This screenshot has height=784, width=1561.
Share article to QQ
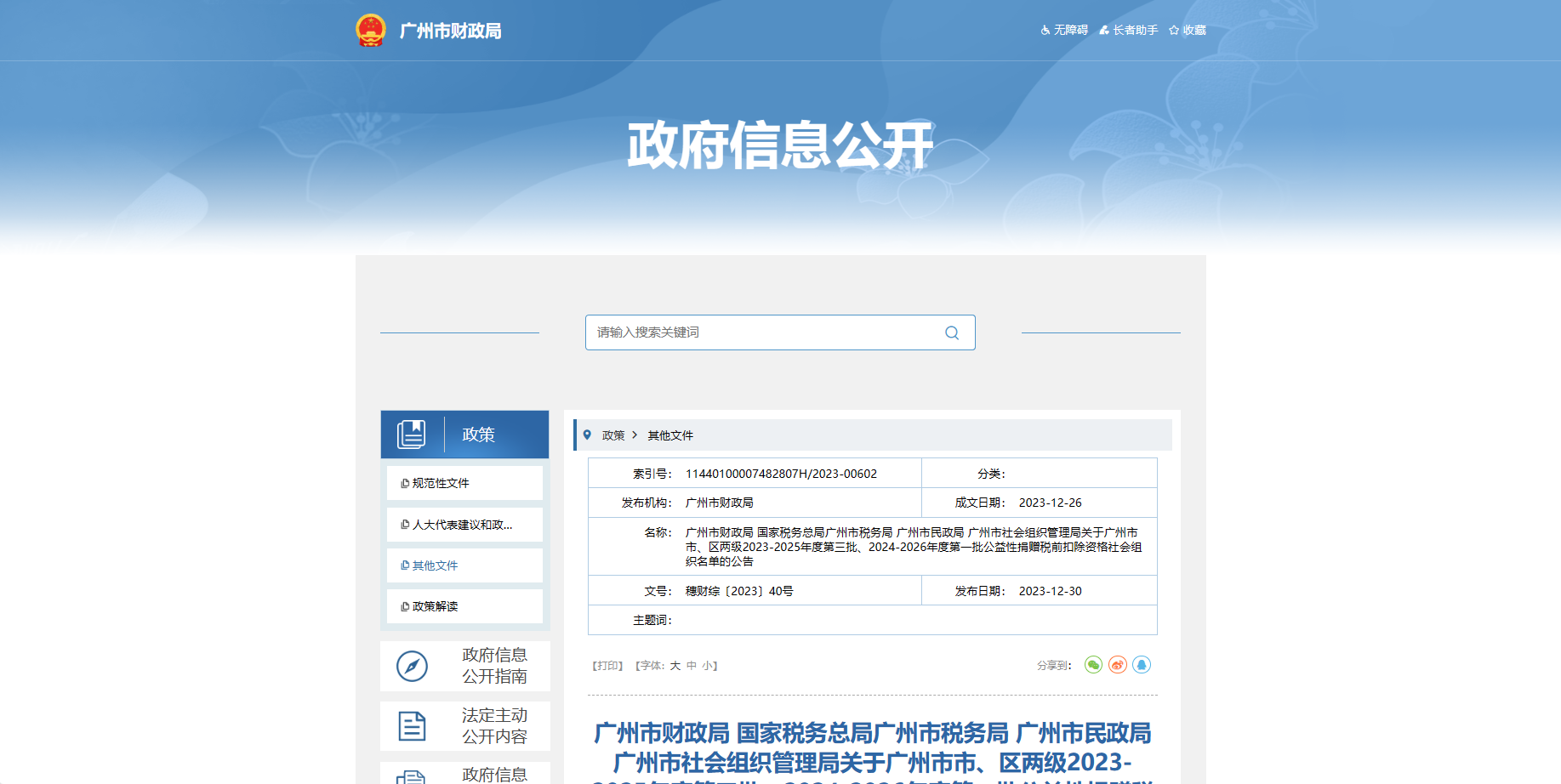1142,665
